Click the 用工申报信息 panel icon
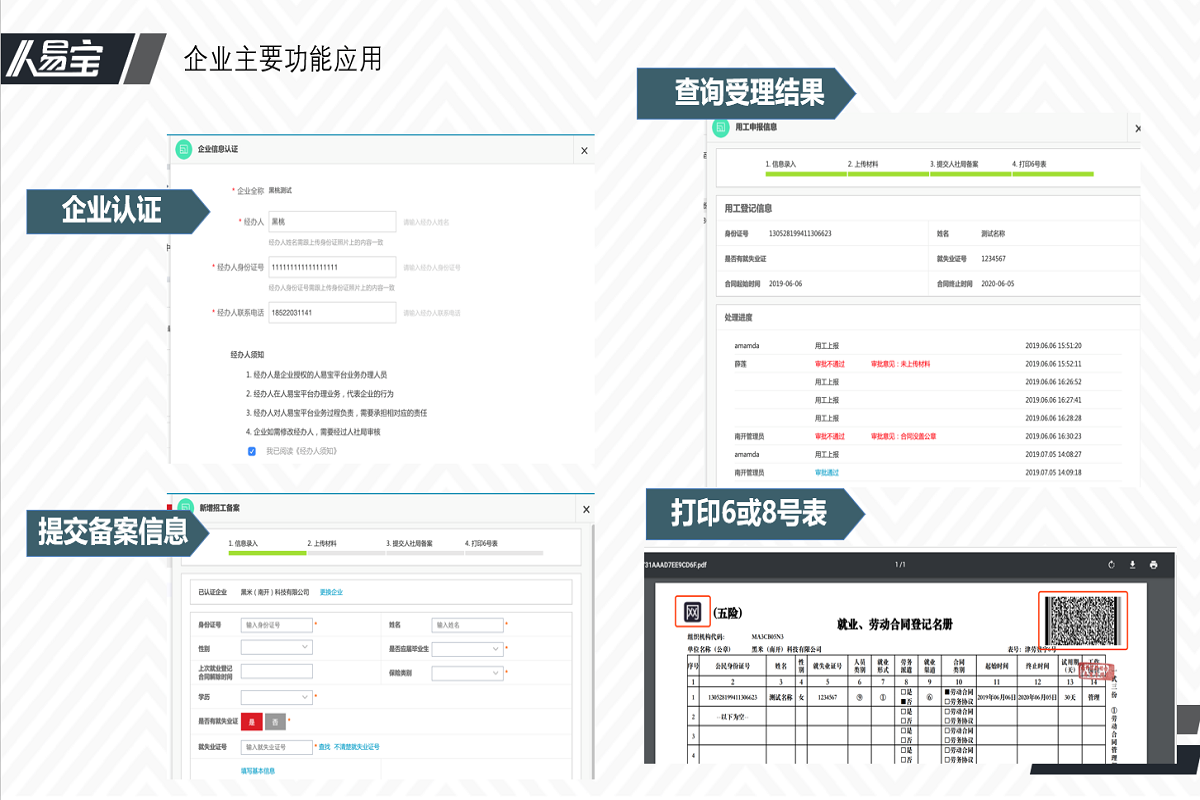This screenshot has width=1200, height=800. [x=722, y=128]
